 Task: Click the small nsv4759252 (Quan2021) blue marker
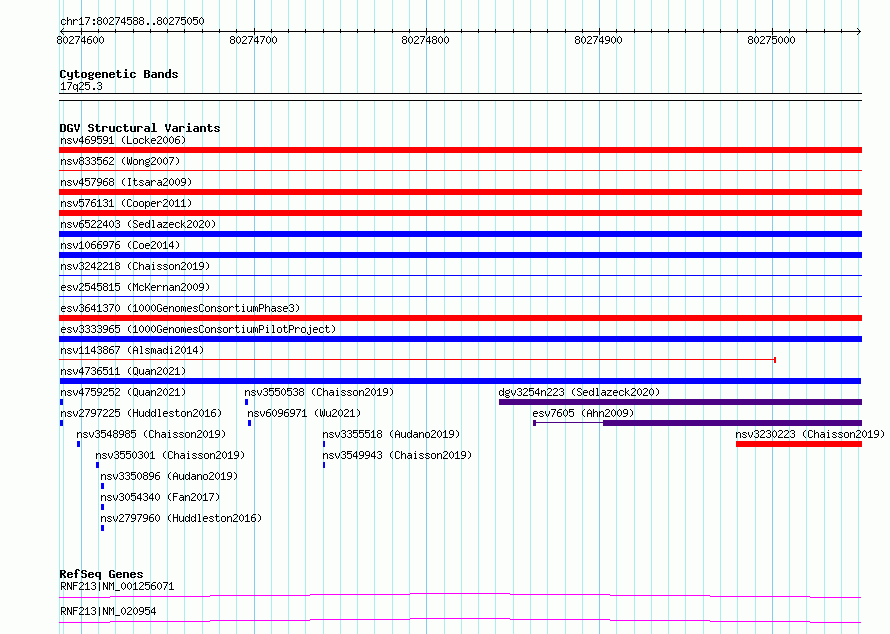tap(61, 402)
